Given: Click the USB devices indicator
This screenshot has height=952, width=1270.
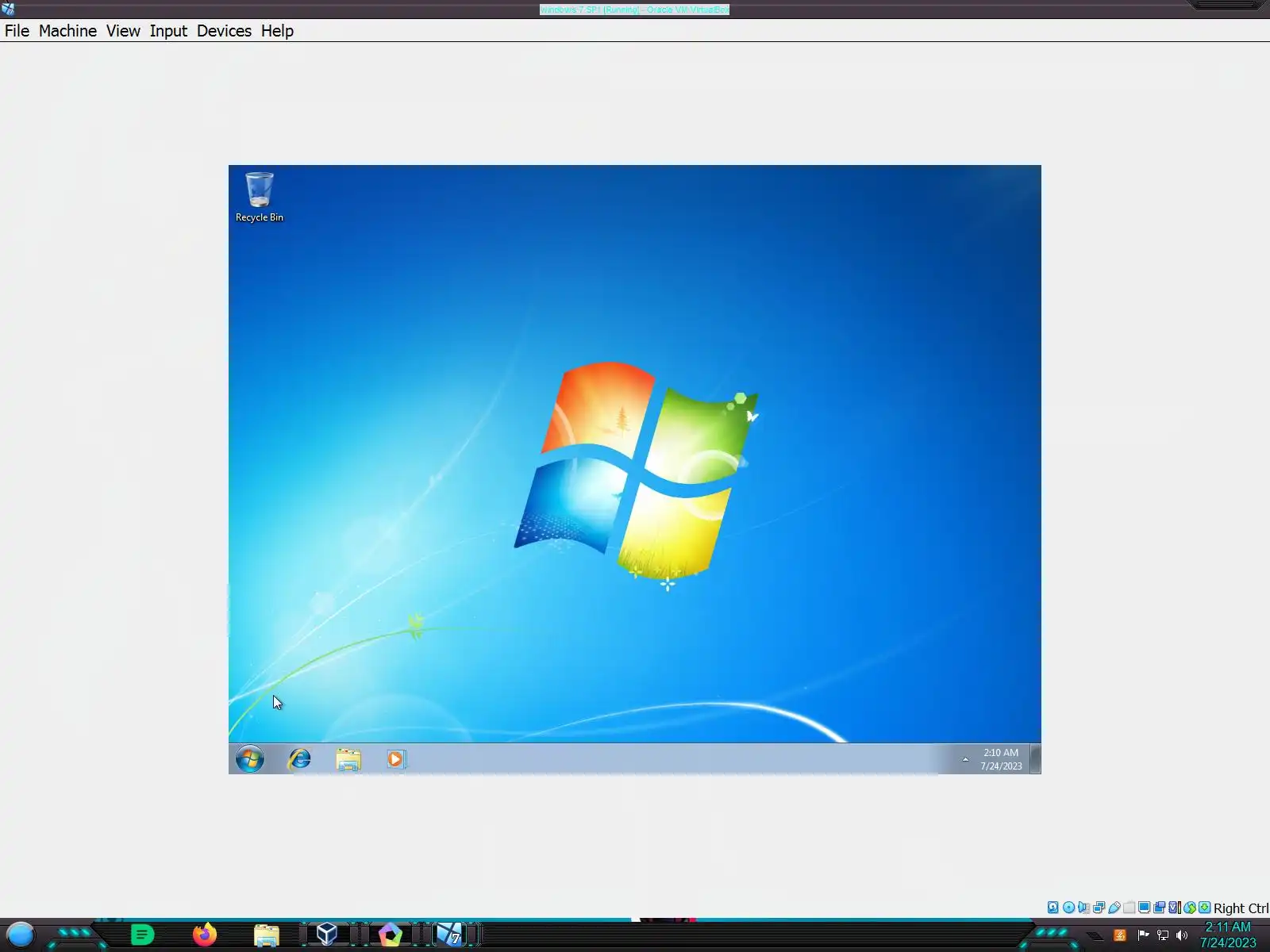Looking at the screenshot, I should [x=1114, y=908].
